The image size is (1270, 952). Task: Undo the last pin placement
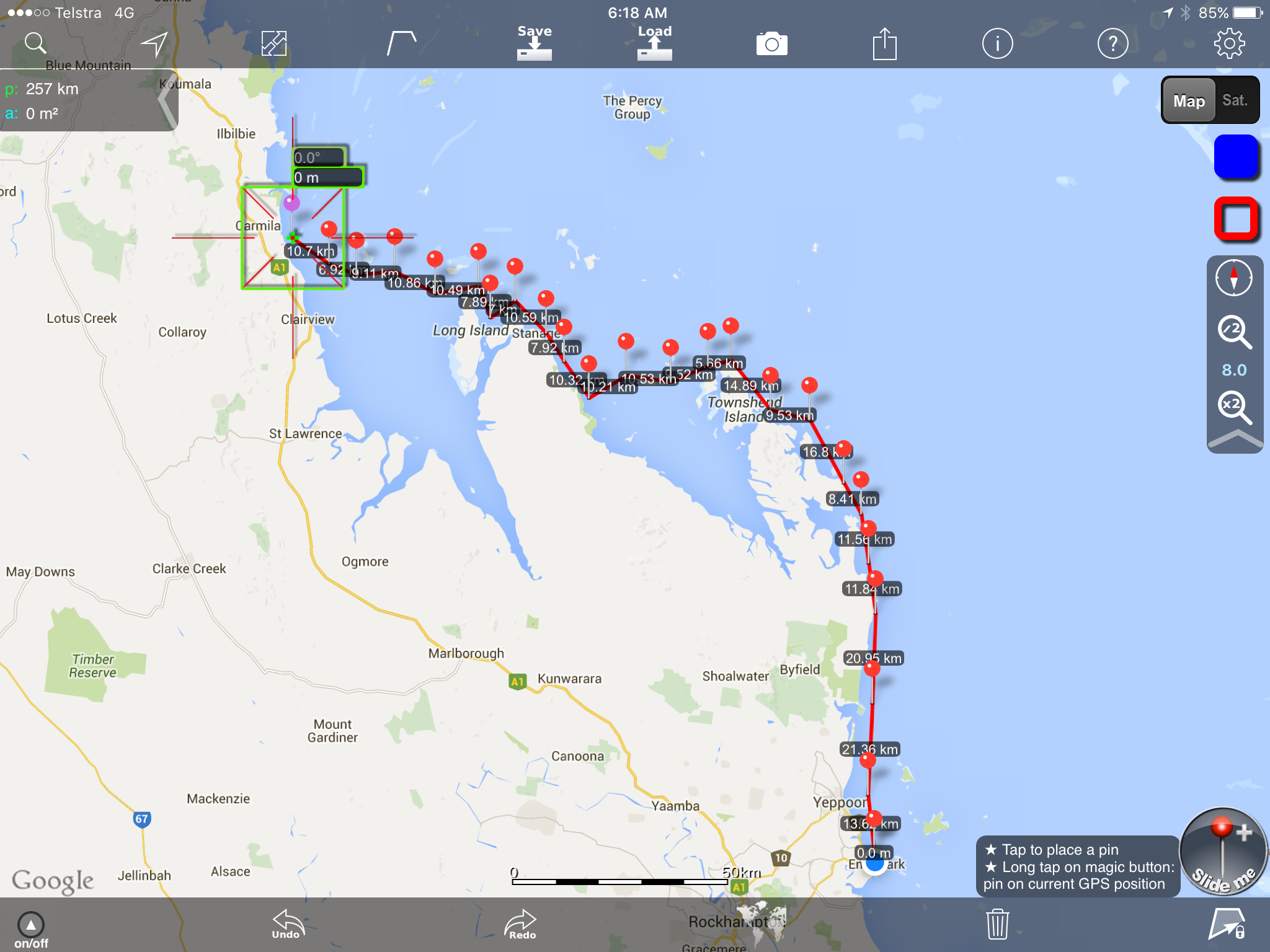(287, 924)
